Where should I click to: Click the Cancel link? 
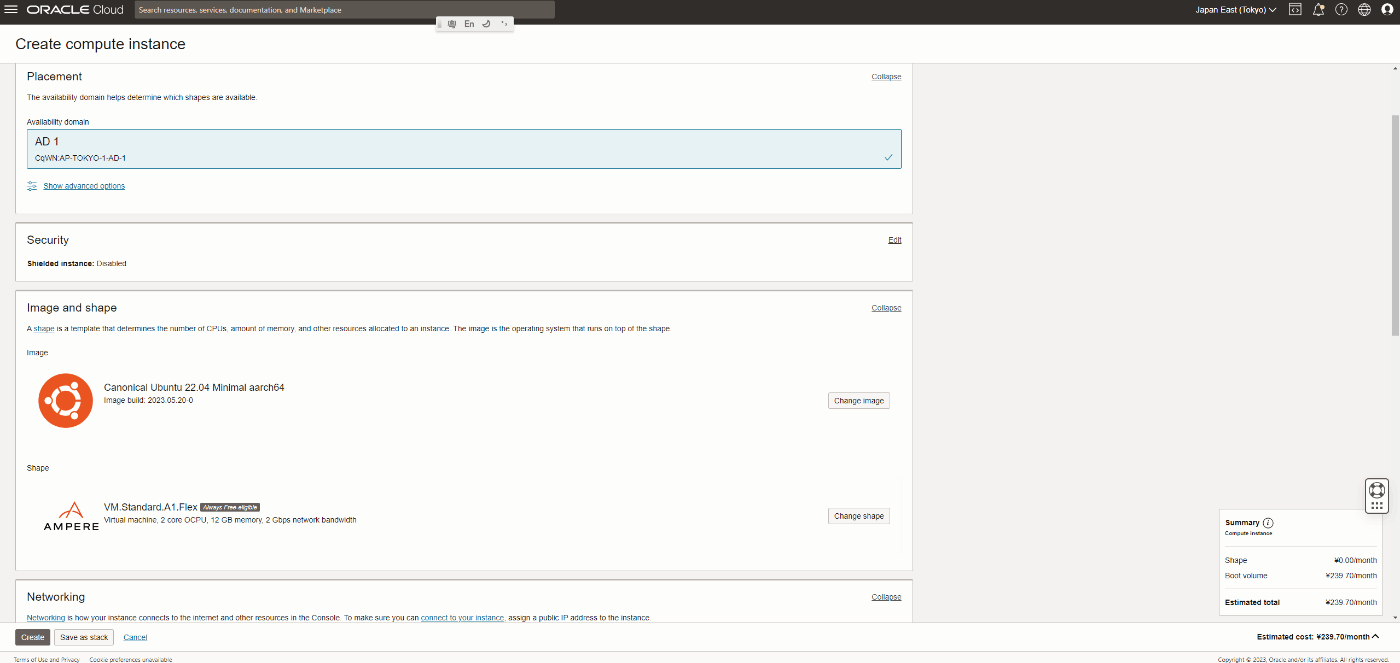tap(135, 637)
